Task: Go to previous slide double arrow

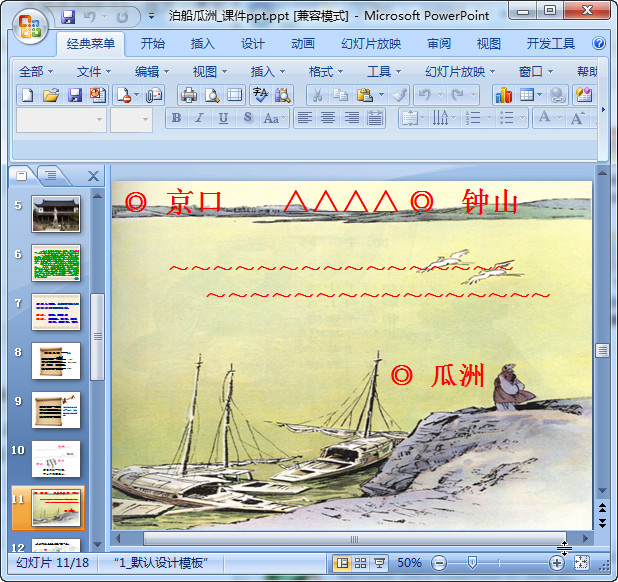Action: click(602, 508)
